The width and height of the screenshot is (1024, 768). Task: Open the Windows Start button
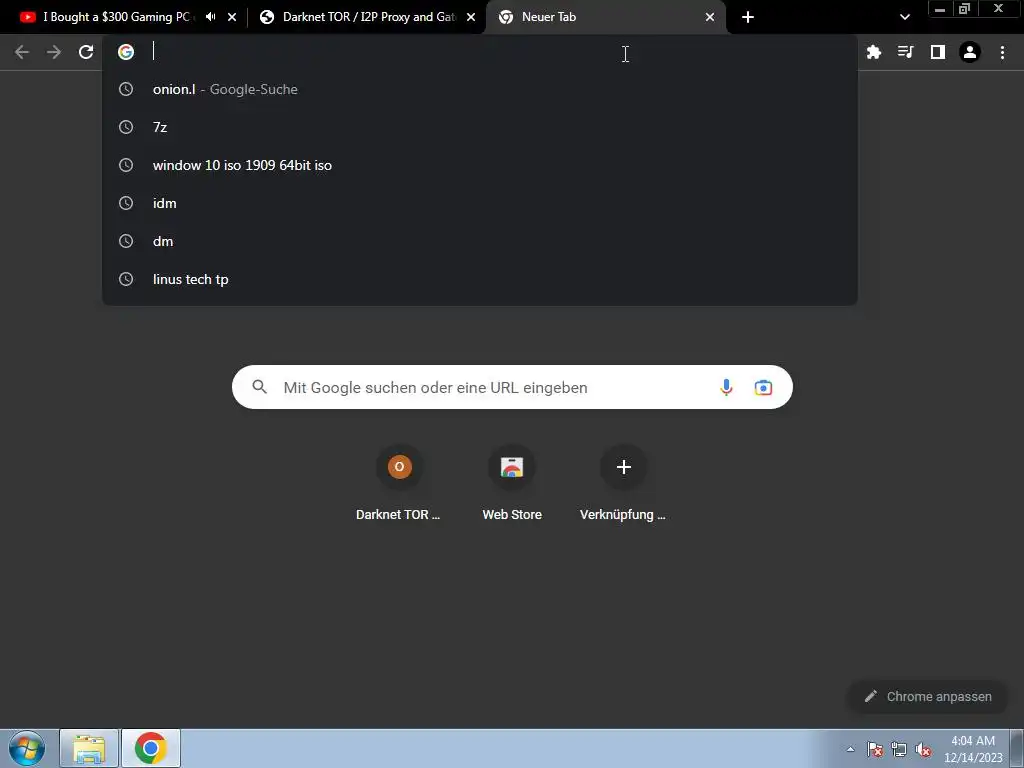(x=27, y=748)
